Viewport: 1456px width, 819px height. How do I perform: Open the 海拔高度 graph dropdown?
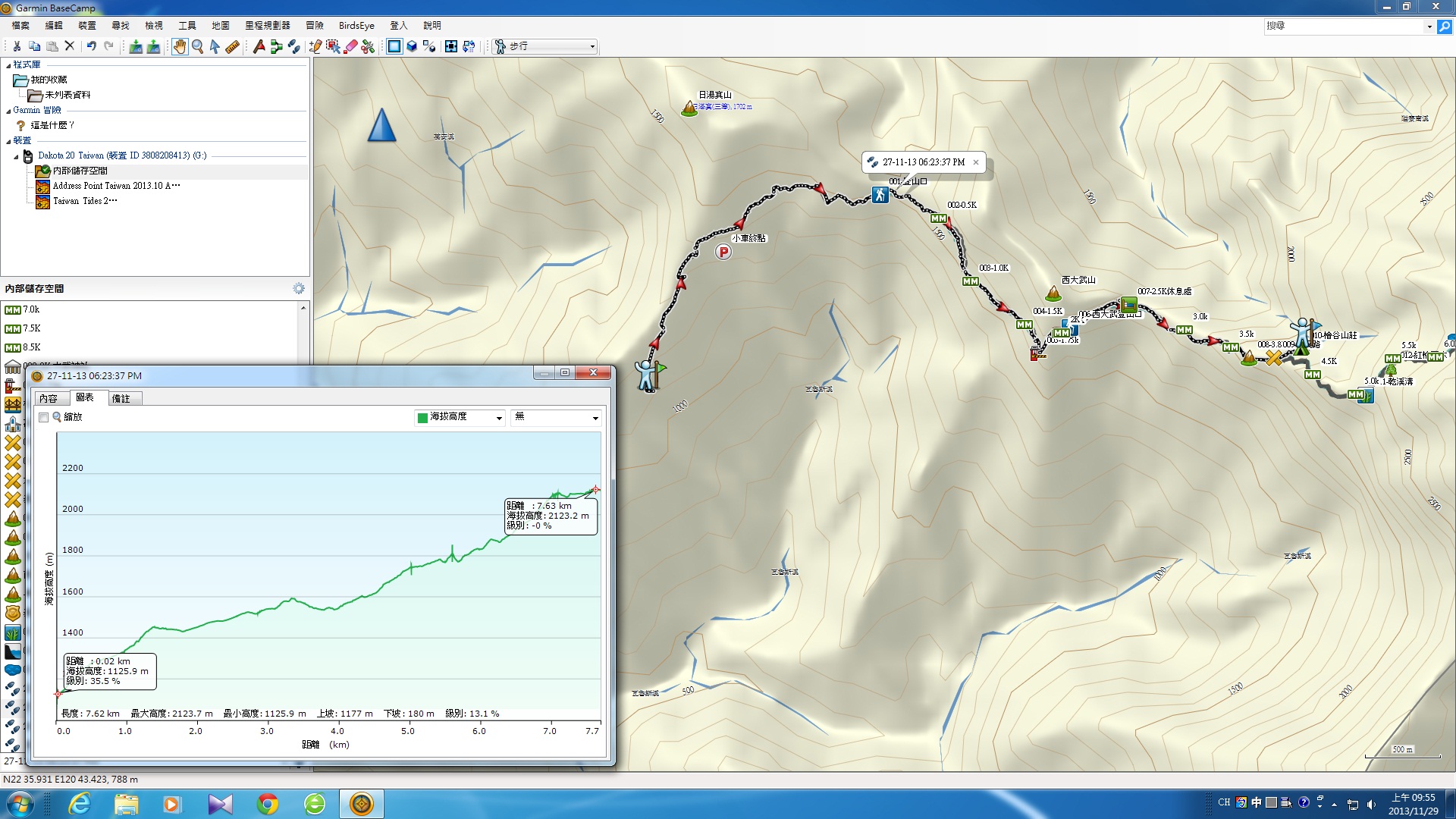pyautogui.click(x=460, y=417)
